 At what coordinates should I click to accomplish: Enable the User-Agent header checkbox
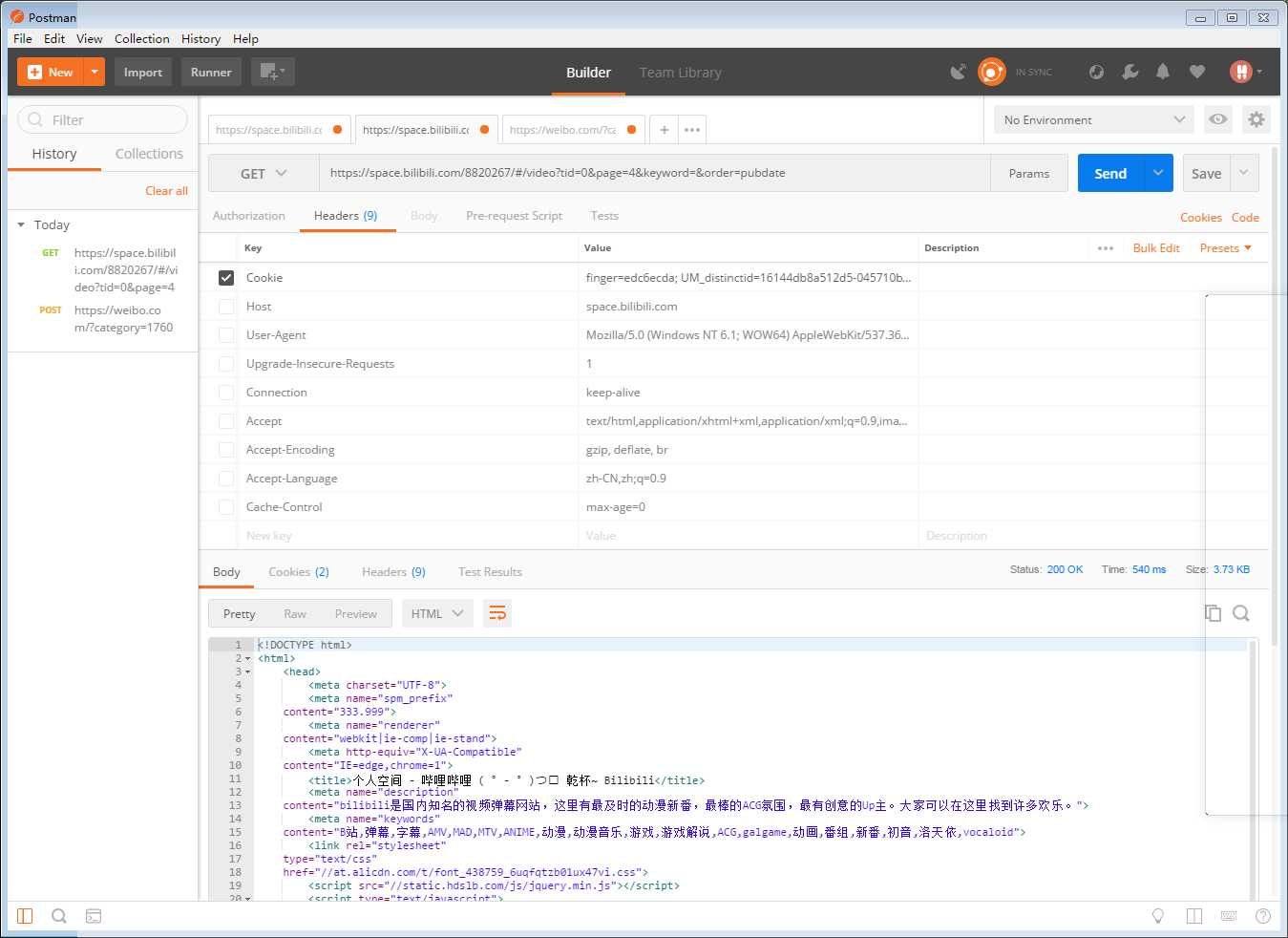click(226, 335)
